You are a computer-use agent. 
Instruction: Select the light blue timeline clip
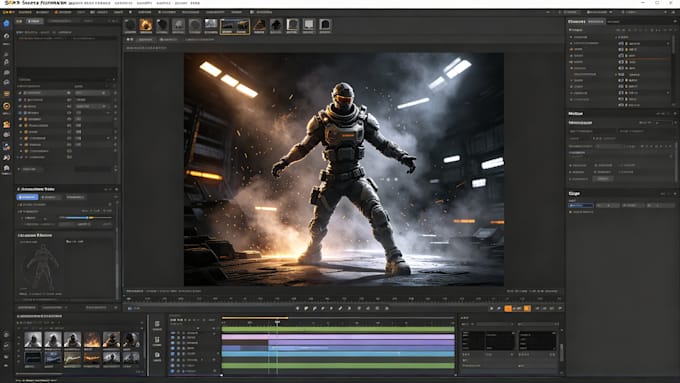338,354
